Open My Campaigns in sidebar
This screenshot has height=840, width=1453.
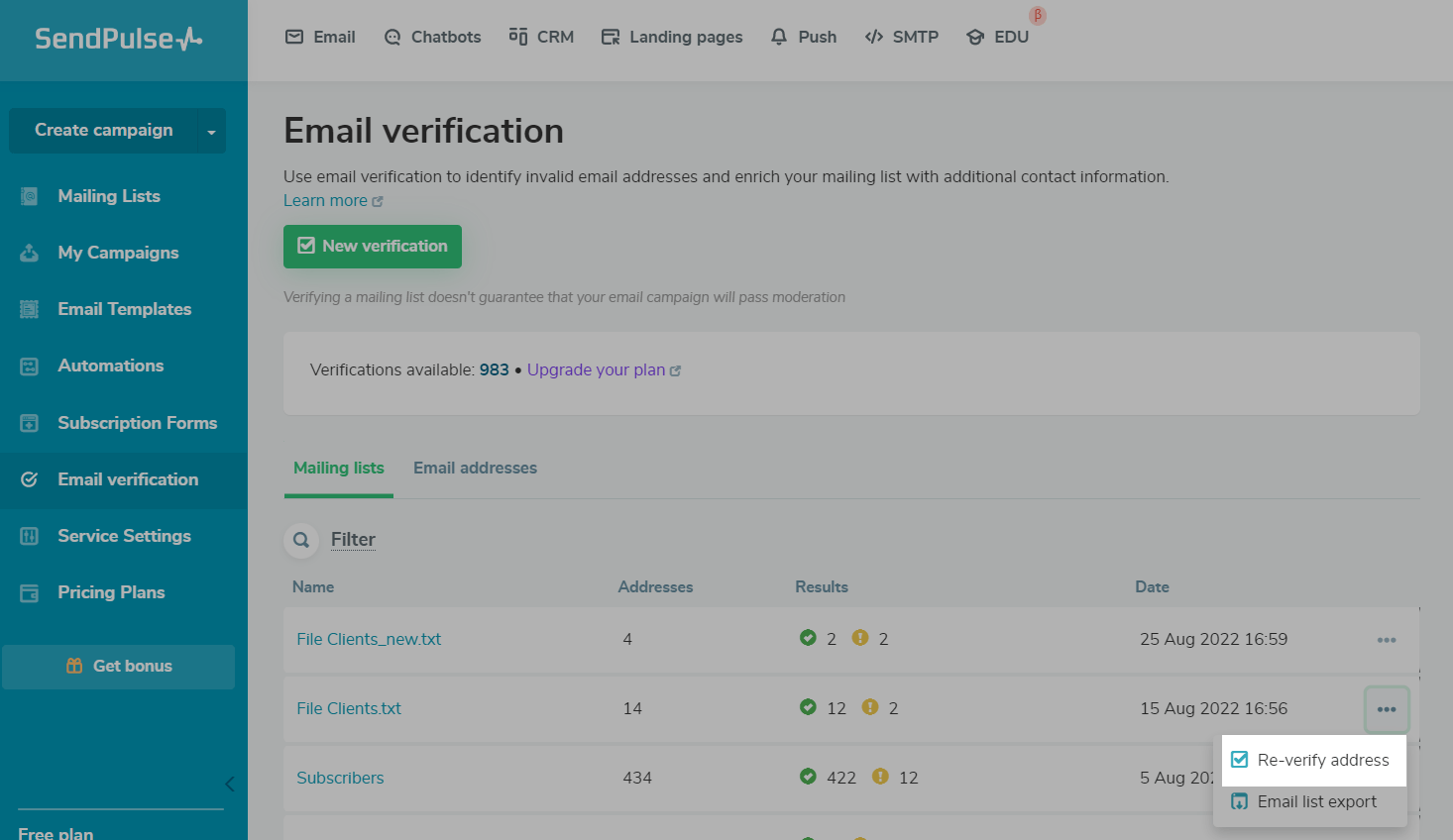(x=118, y=253)
